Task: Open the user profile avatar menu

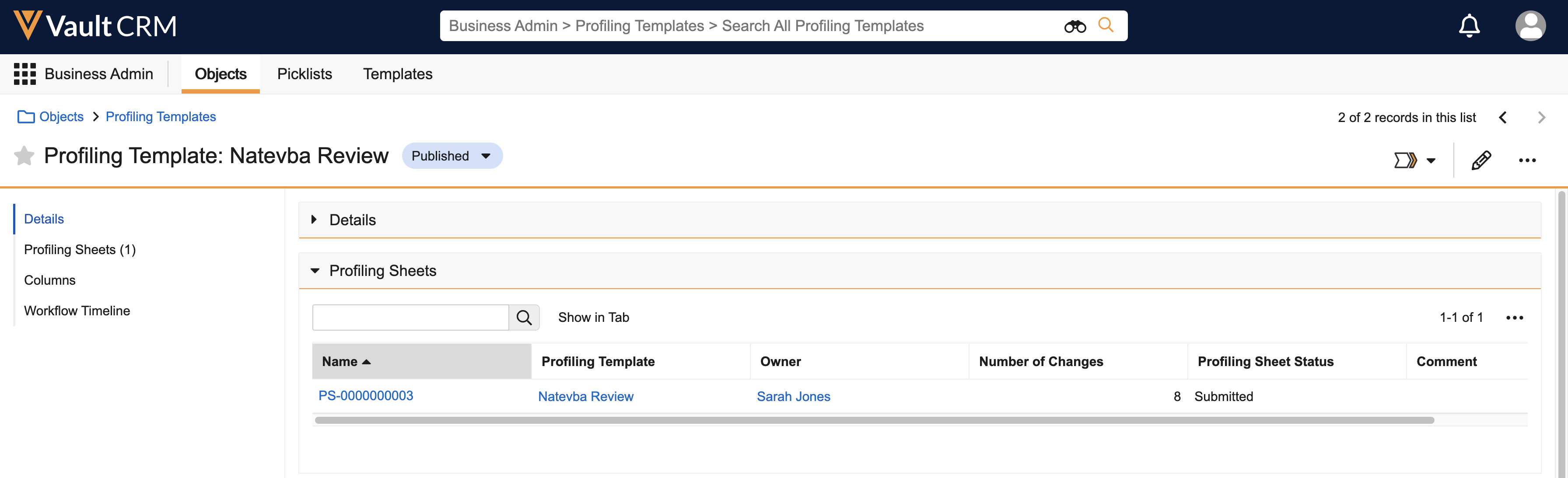Action: [x=1529, y=26]
